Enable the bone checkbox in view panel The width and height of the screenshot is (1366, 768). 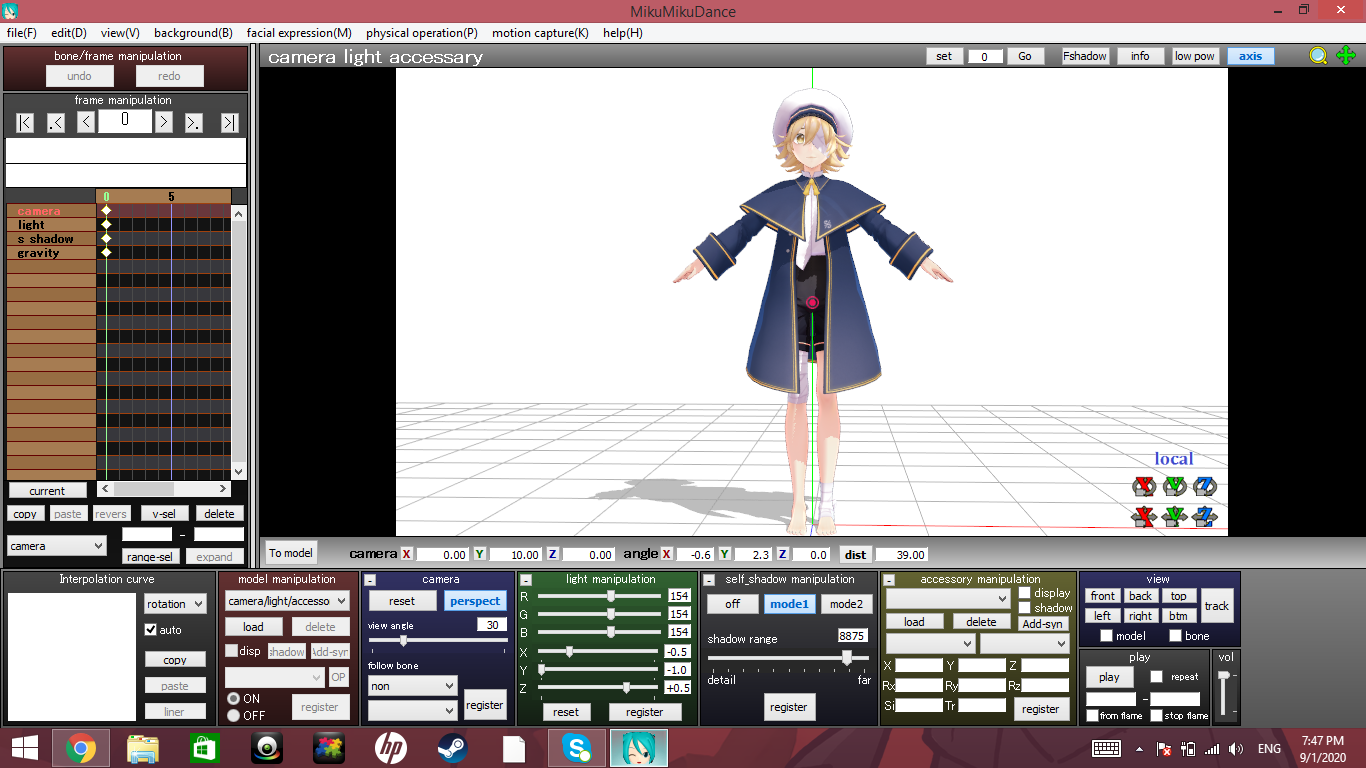[1175, 636]
